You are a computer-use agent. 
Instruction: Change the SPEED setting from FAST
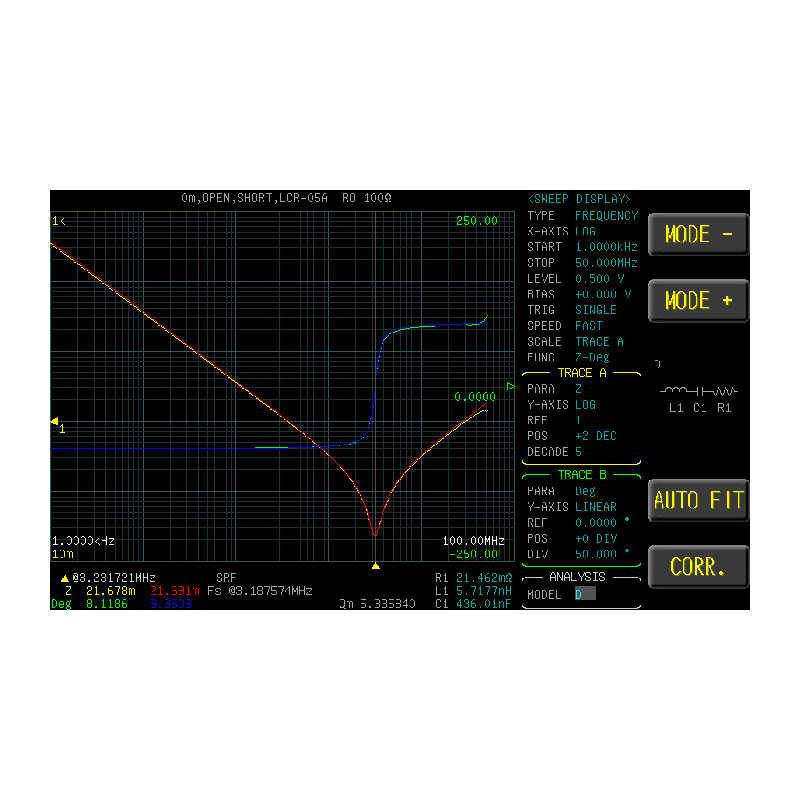click(x=589, y=326)
